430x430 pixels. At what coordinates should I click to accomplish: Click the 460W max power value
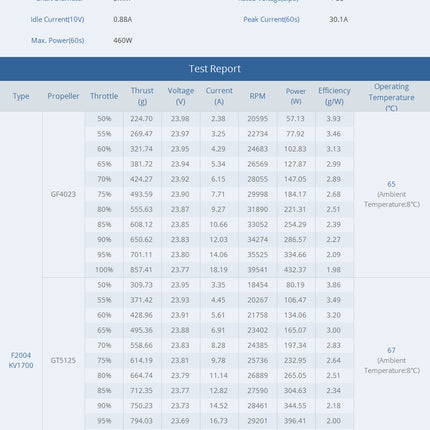tap(123, 41)
